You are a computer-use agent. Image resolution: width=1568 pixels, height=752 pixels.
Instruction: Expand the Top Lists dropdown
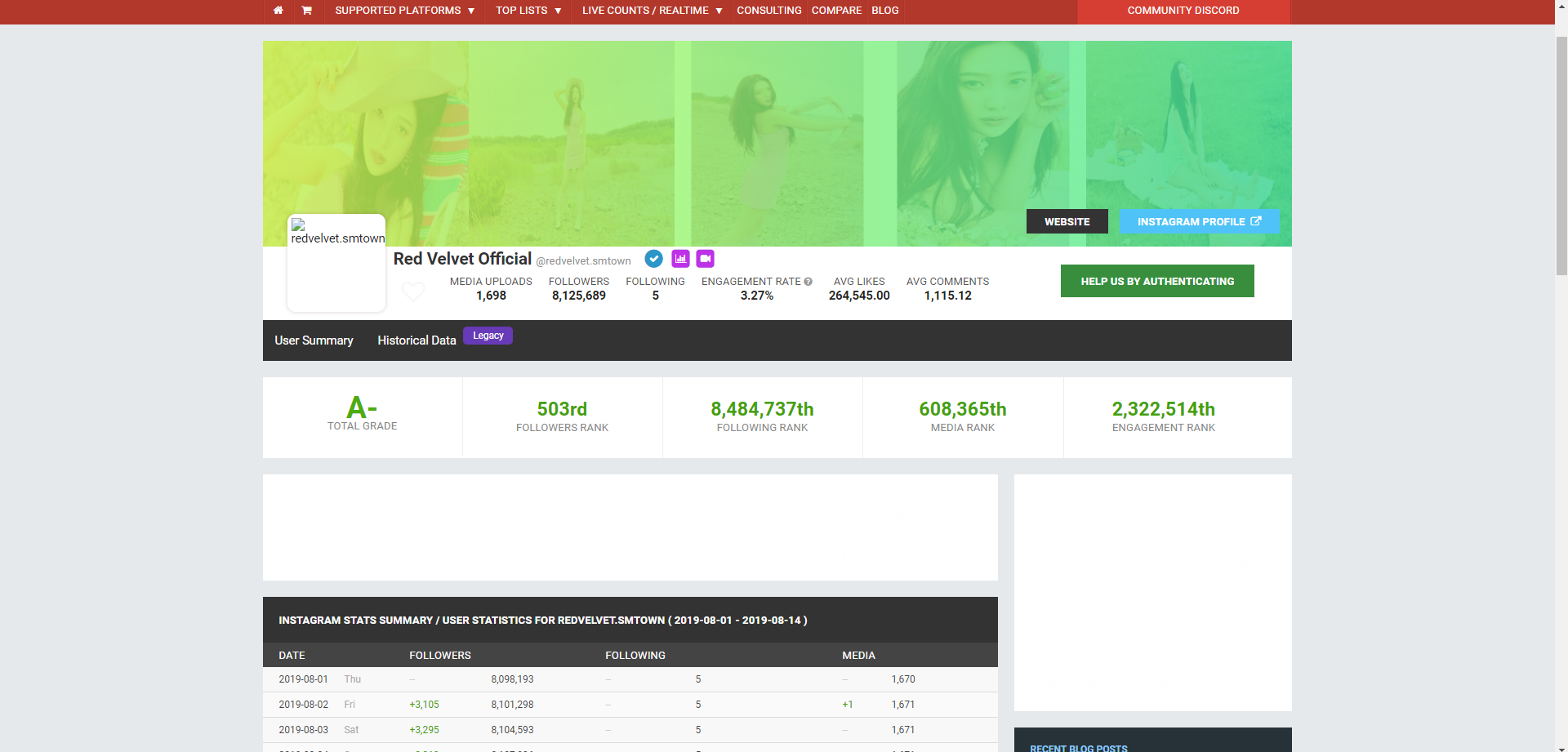(x=528, y=11)
